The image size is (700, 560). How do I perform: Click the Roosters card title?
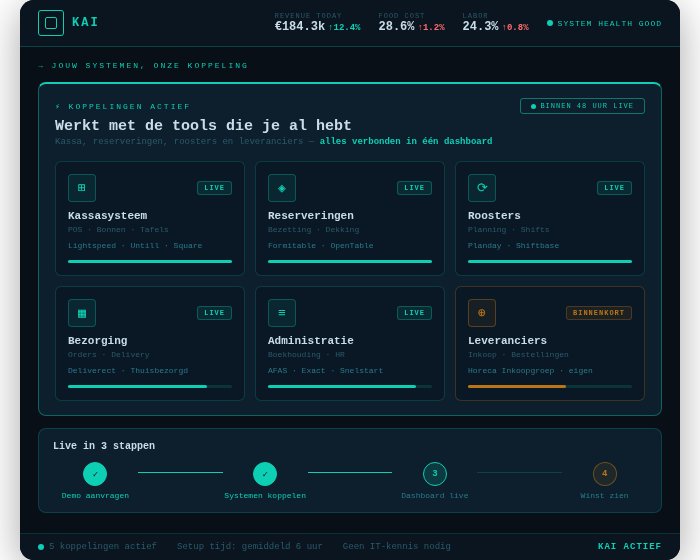(494, 216)
